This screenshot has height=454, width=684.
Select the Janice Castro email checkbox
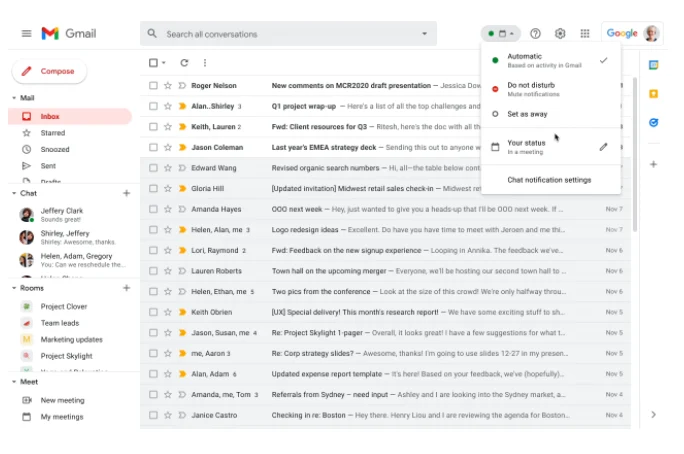[153, 415]
